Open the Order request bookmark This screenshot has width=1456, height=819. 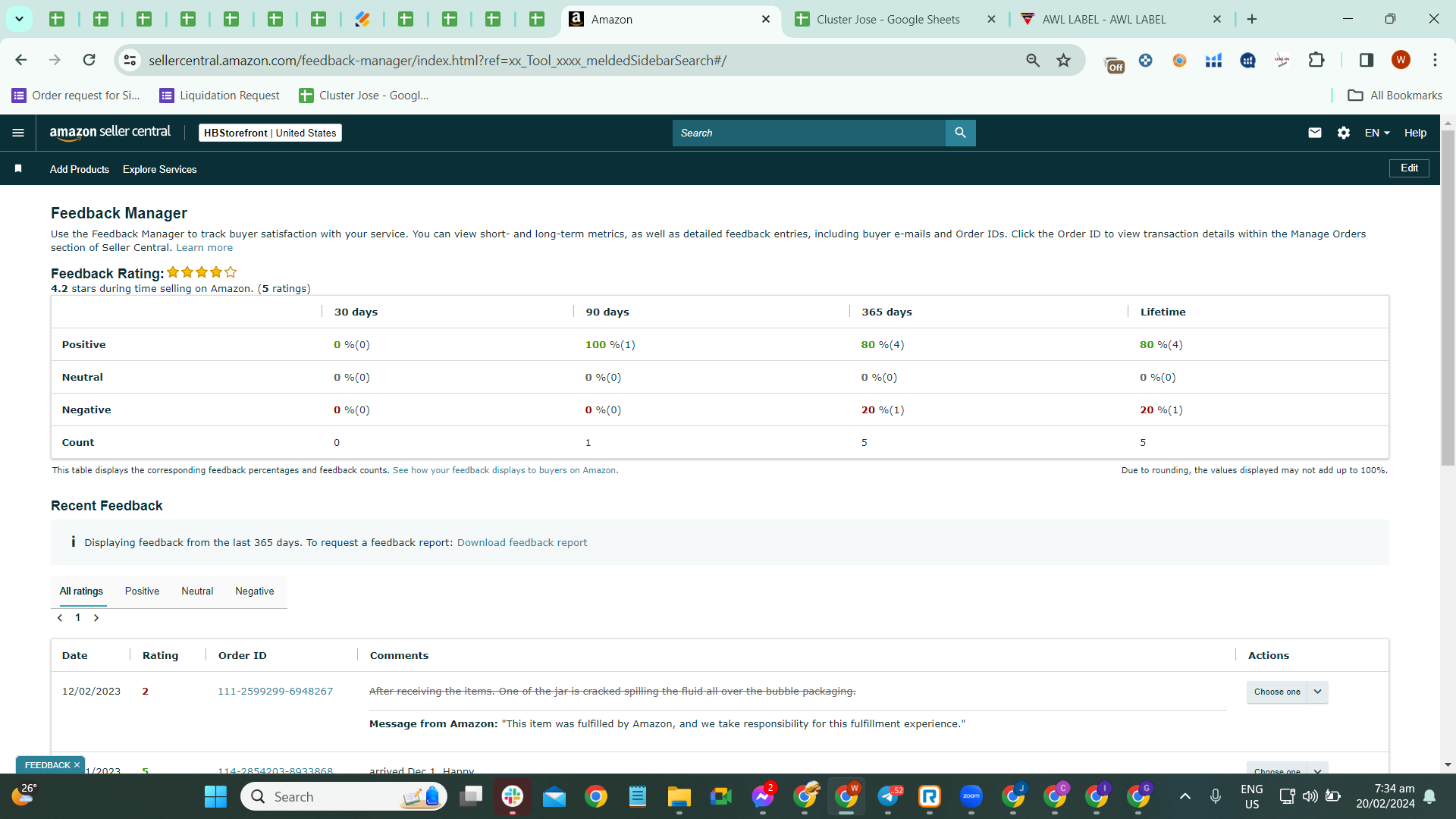76,95
